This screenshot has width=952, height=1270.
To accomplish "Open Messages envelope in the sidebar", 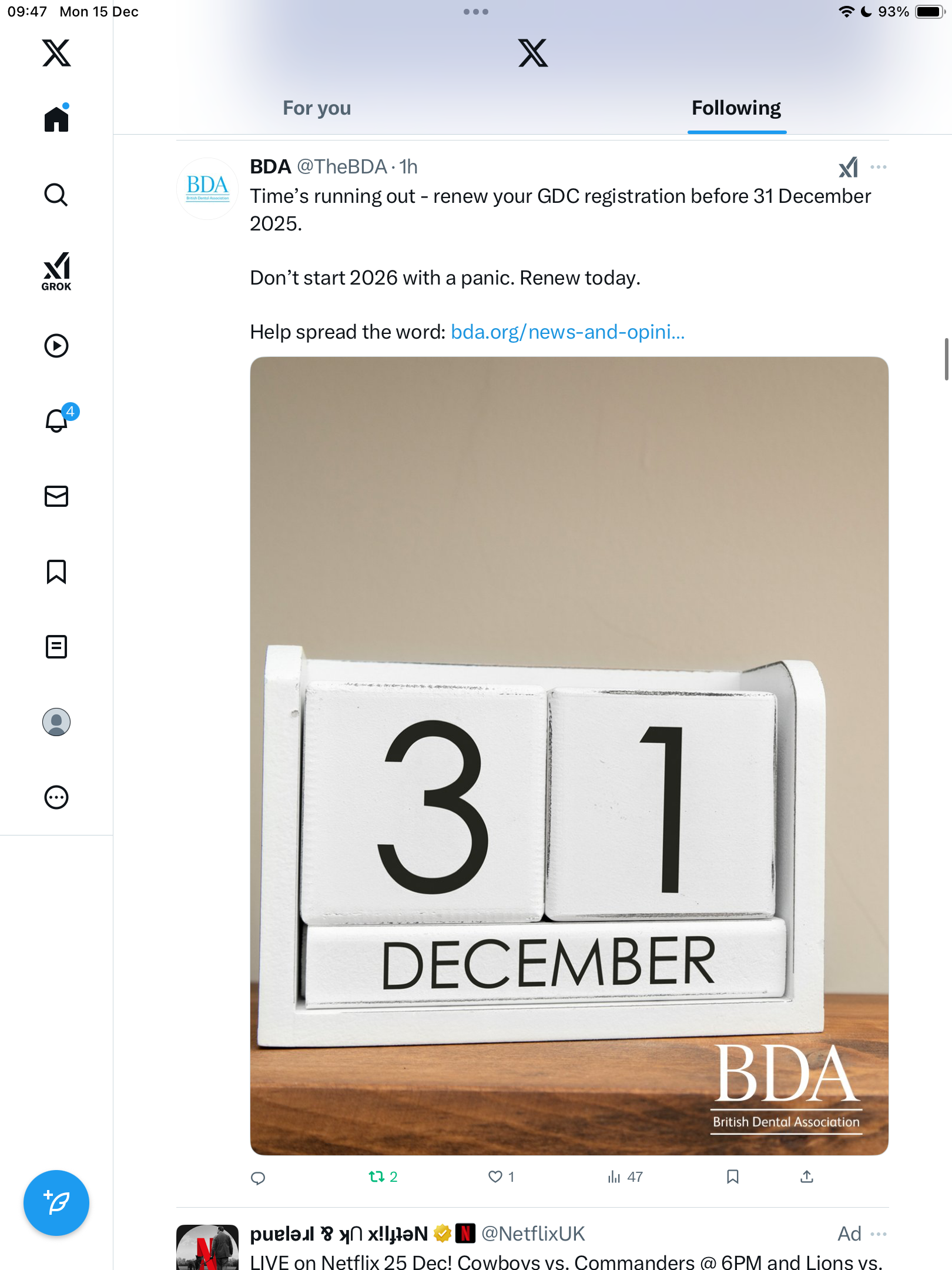I will click(x=56, y=496).
